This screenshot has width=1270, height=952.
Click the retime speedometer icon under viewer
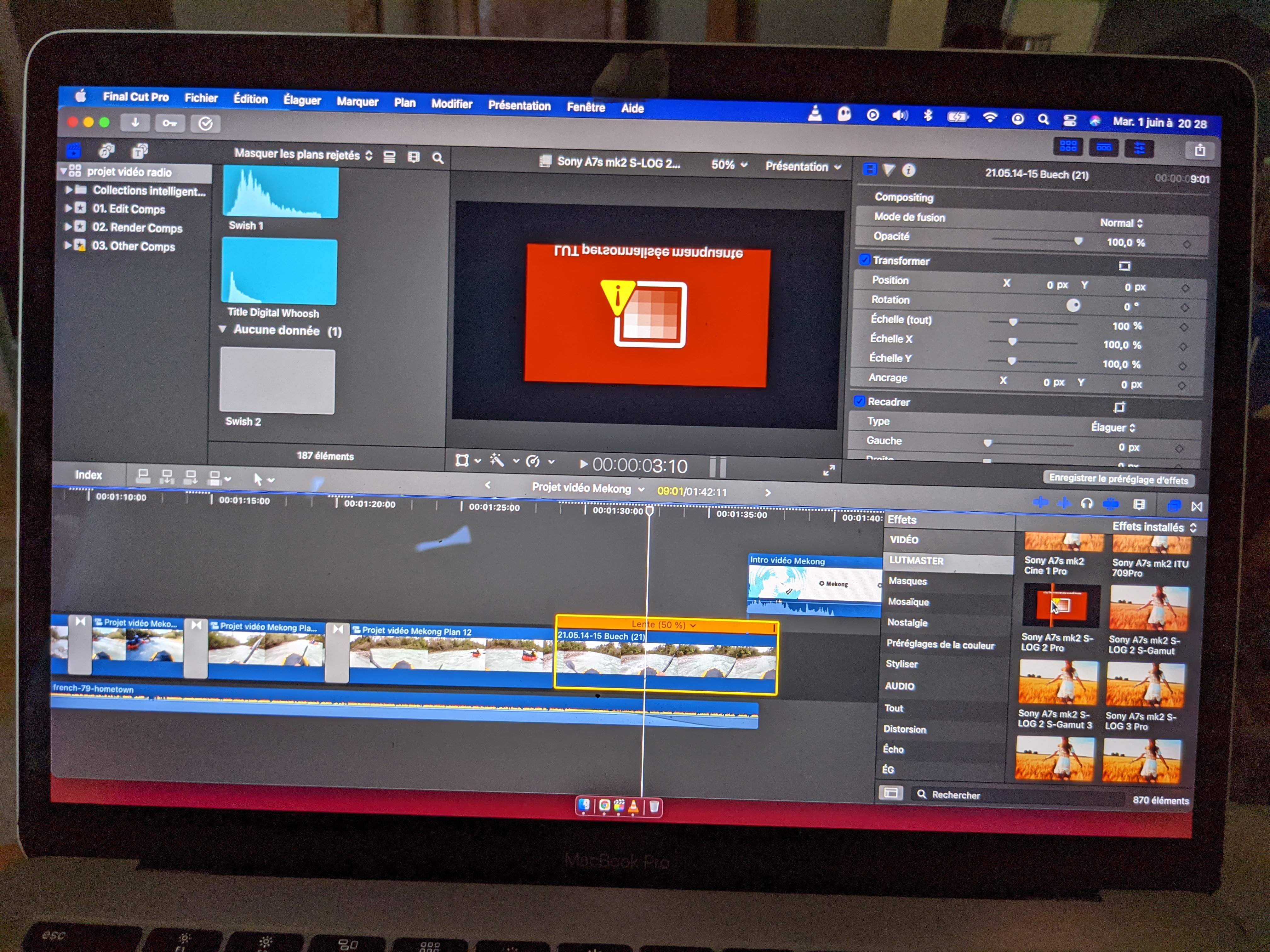pos(533,461)
